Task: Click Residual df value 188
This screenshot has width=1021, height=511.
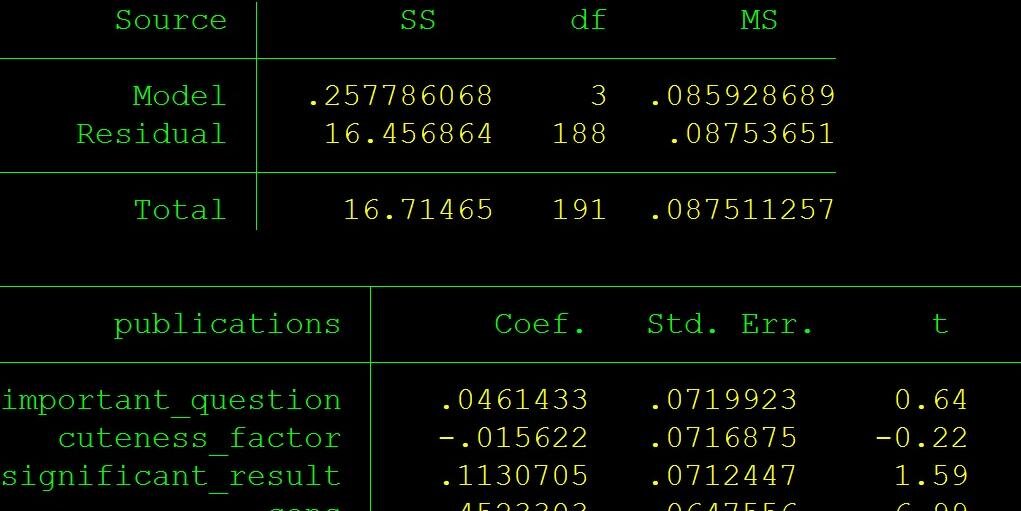Action: pos(579,133)
